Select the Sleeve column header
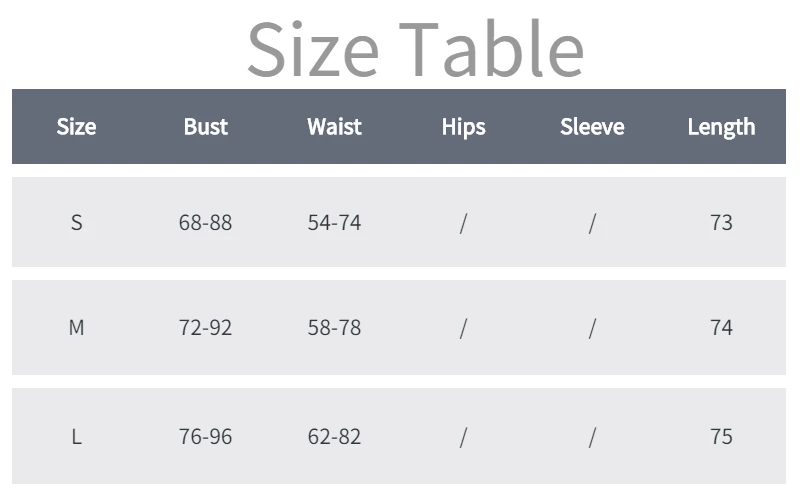Image resolution: width=800 pixels, height=500 pixels. click(592, 127)
